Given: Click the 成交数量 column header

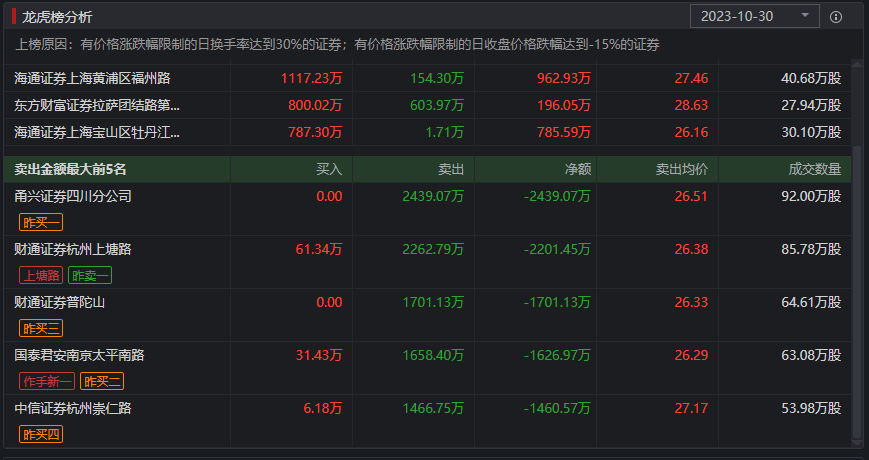Looking at the screenshot, I should (x=814, y=170).
